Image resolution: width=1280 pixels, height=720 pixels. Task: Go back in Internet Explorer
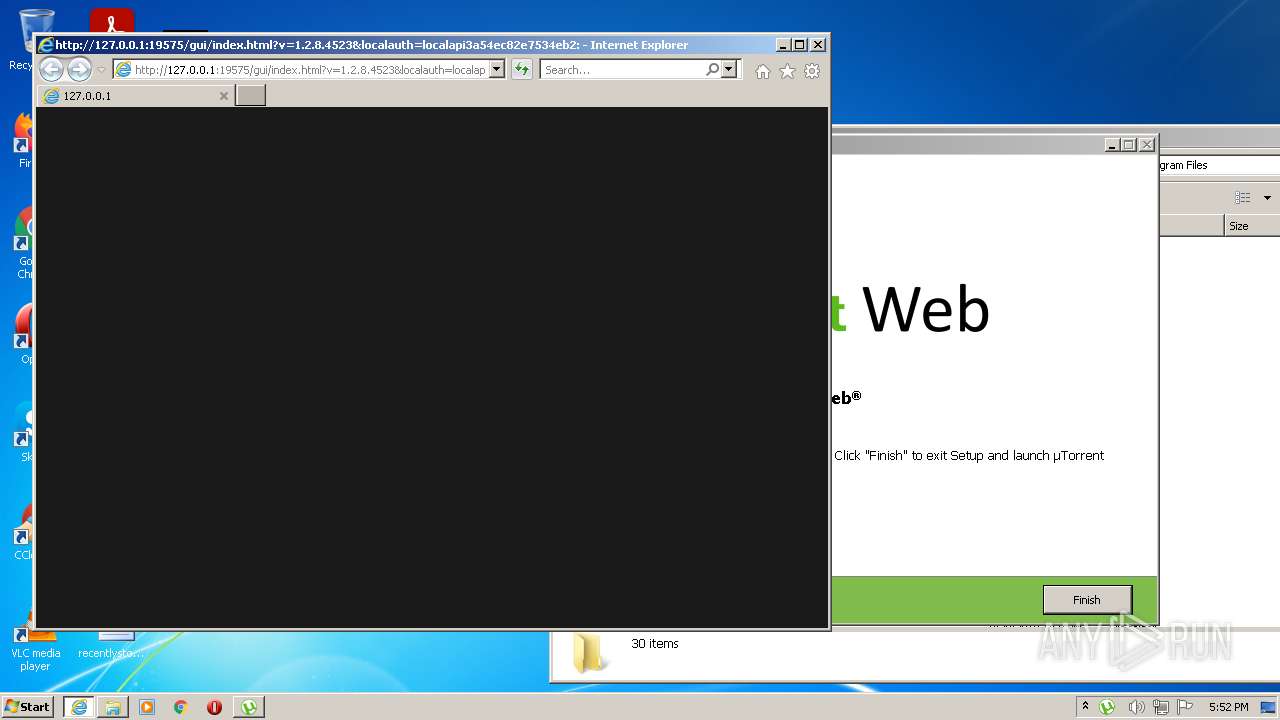51,69
